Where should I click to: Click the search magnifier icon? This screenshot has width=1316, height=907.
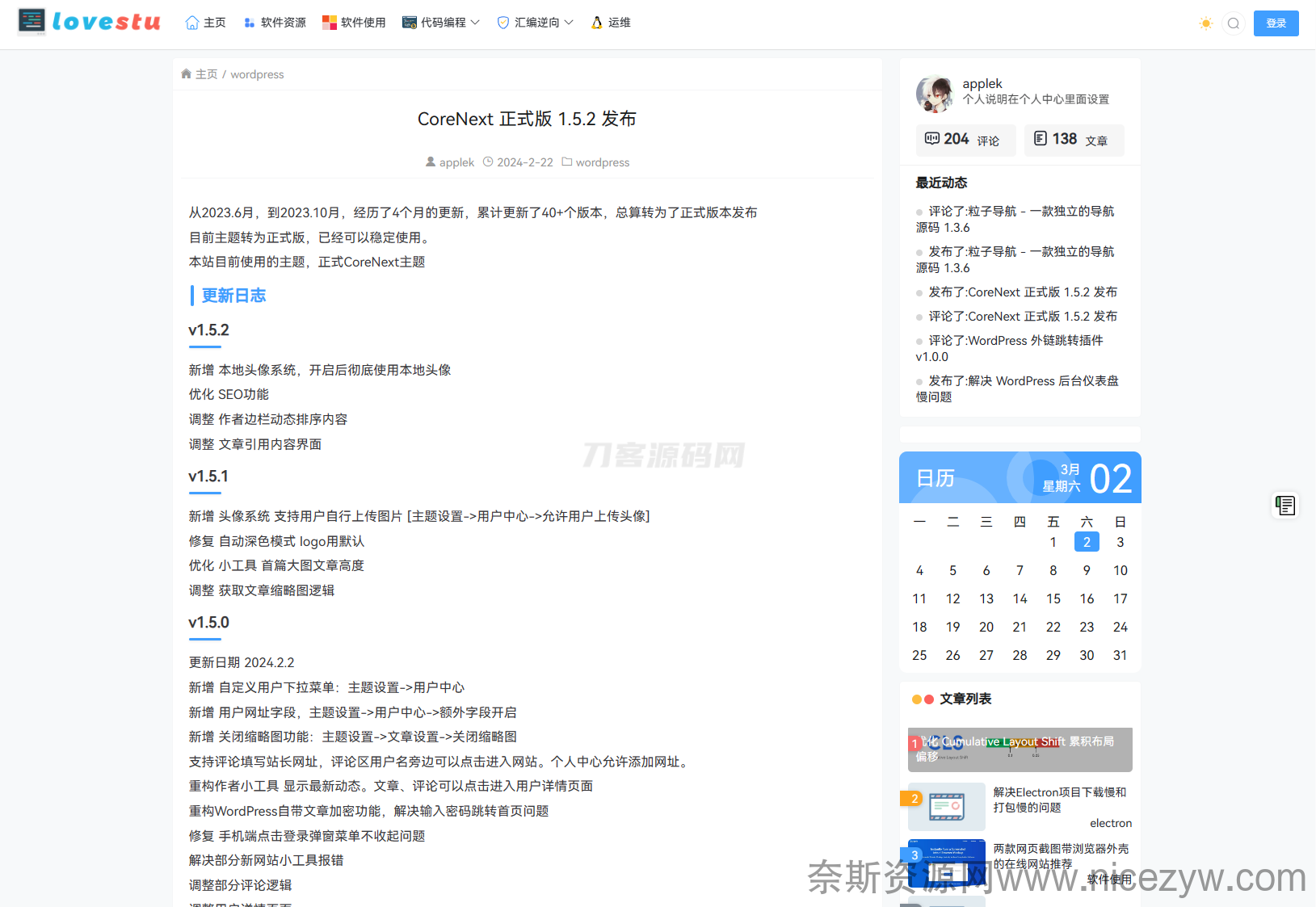[1234, 23]
